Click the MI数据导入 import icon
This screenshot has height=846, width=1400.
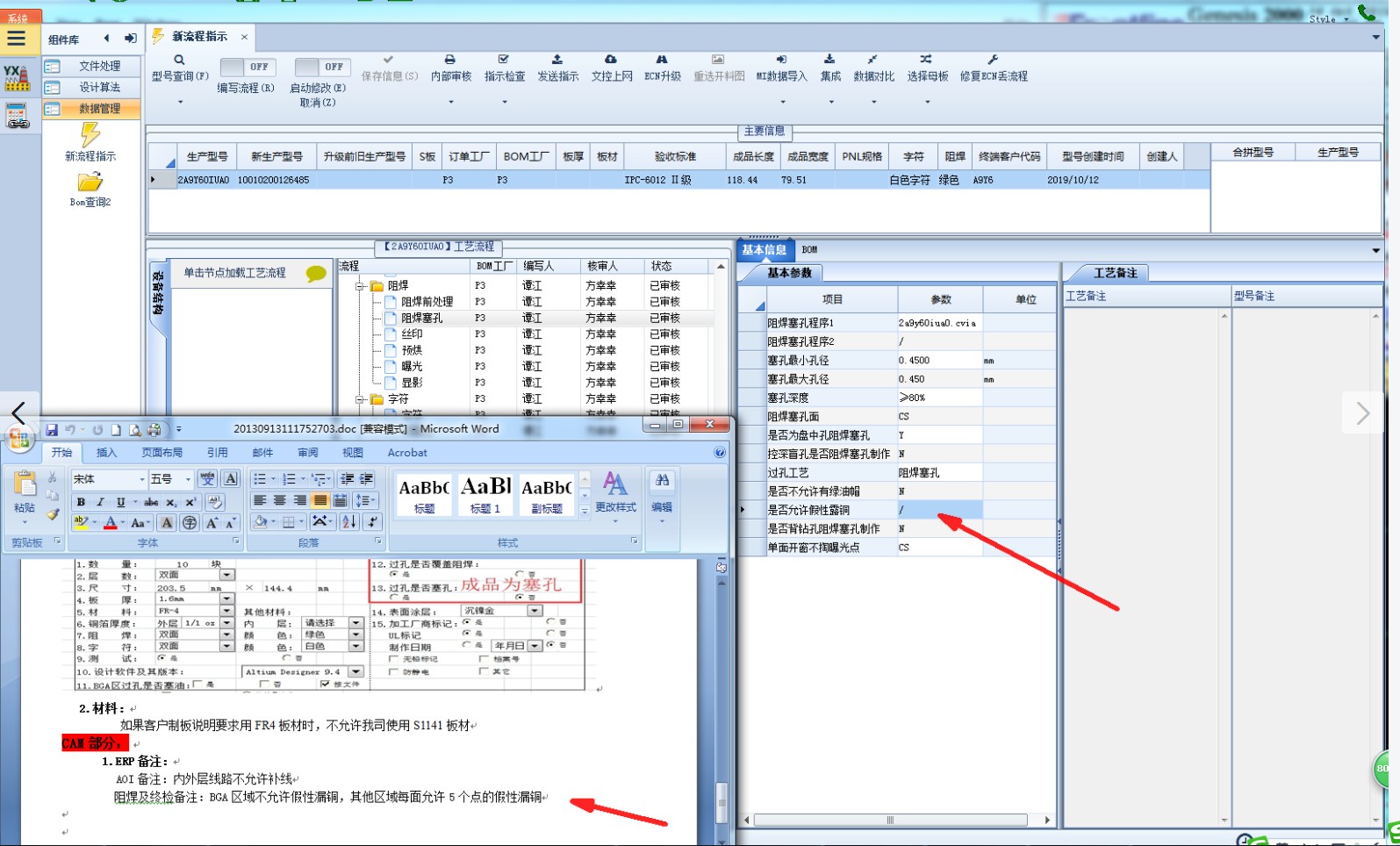click(781, 60)
